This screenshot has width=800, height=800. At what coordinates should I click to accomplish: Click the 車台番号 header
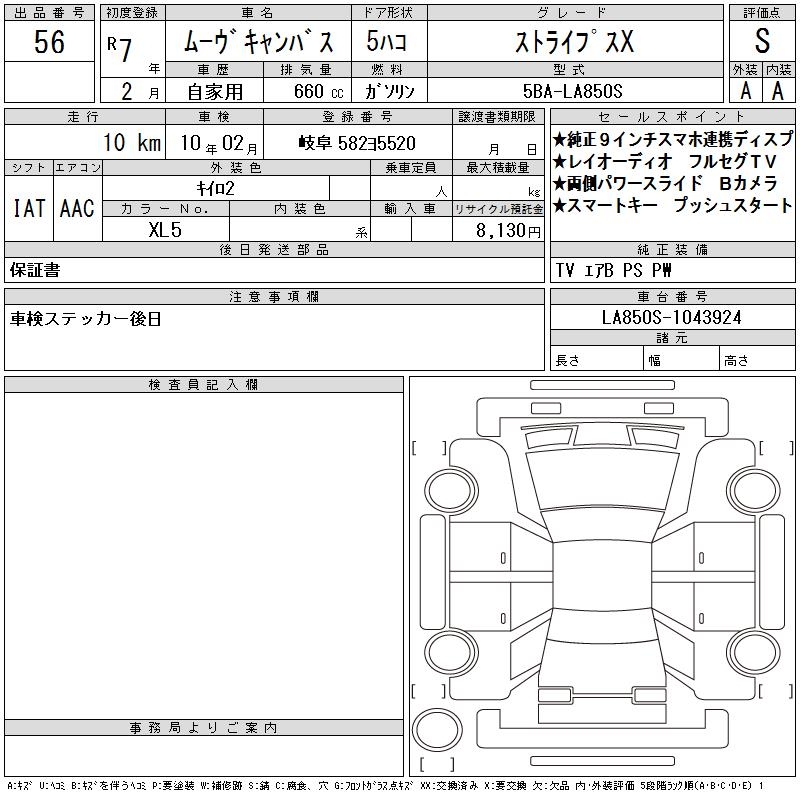coord(672,296)
